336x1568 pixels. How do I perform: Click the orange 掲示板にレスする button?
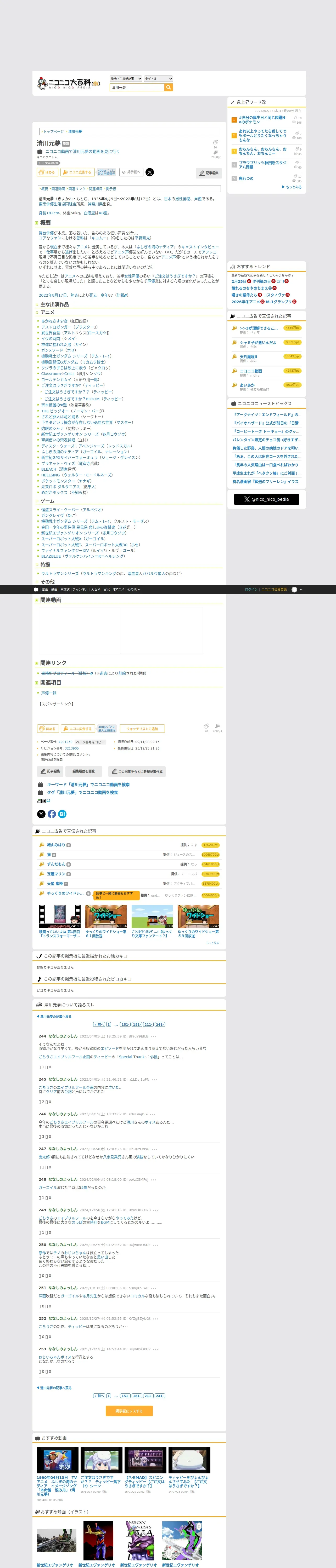pyautogui.click(x=129, y=1410)
